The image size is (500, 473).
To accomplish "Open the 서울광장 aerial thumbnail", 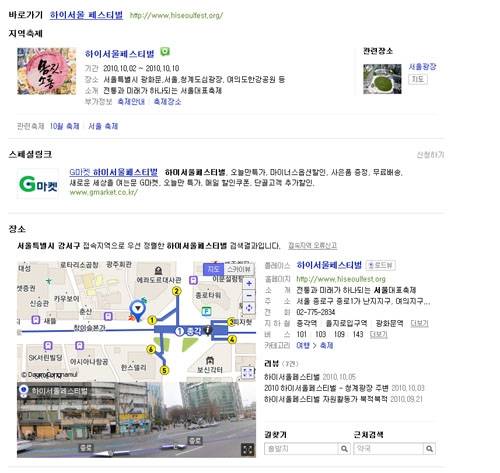I will [x=382, y=79].
